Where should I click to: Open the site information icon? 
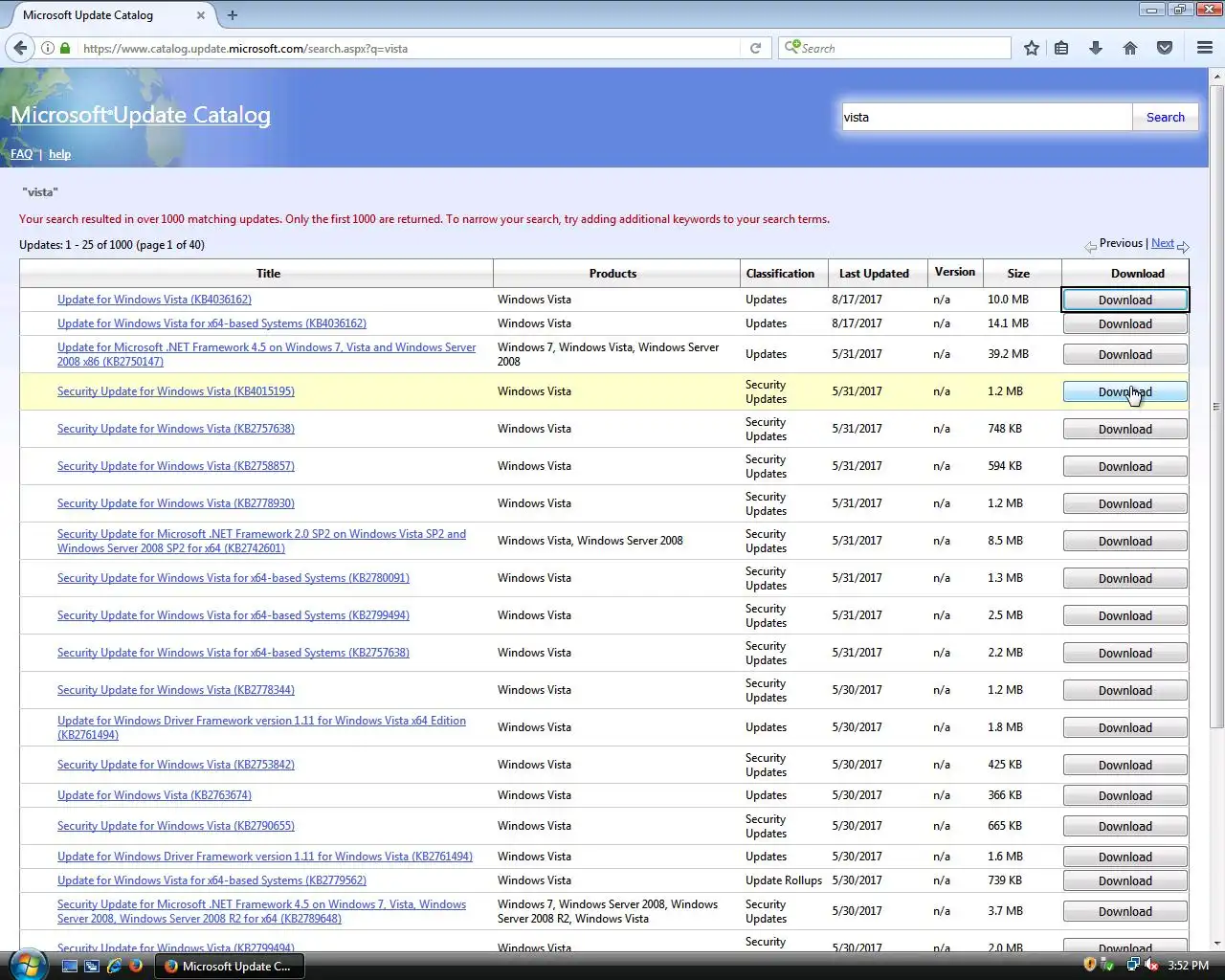coord(47,48)
